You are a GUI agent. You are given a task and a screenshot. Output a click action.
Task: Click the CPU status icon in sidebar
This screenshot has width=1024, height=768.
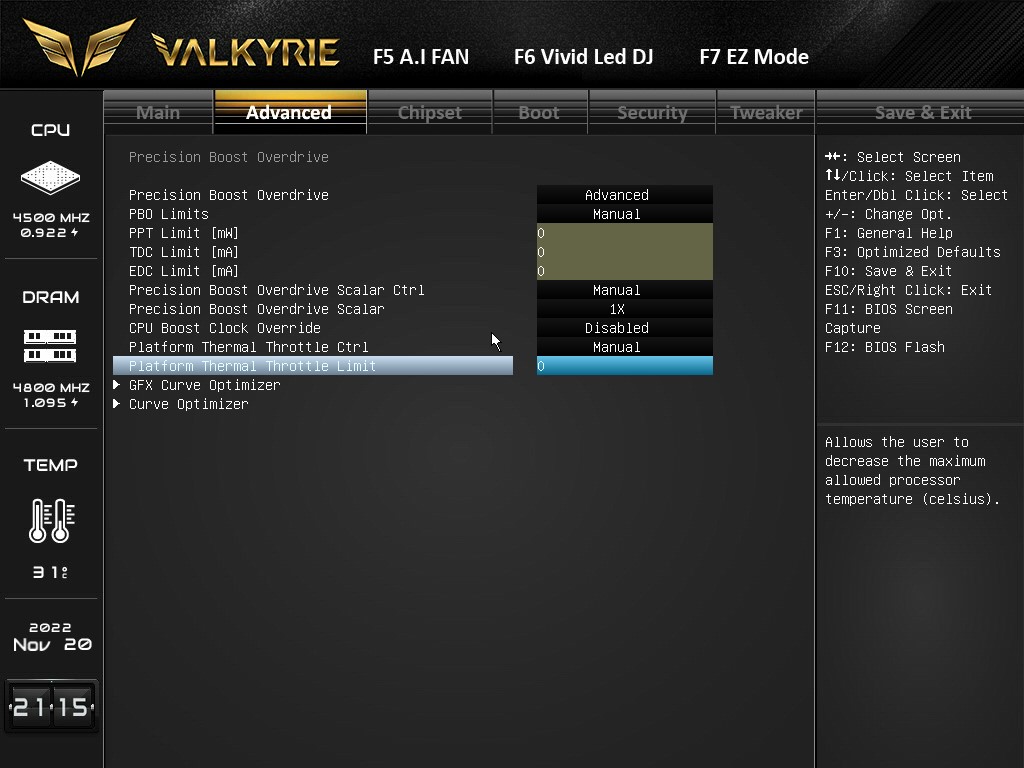[50, 176]
